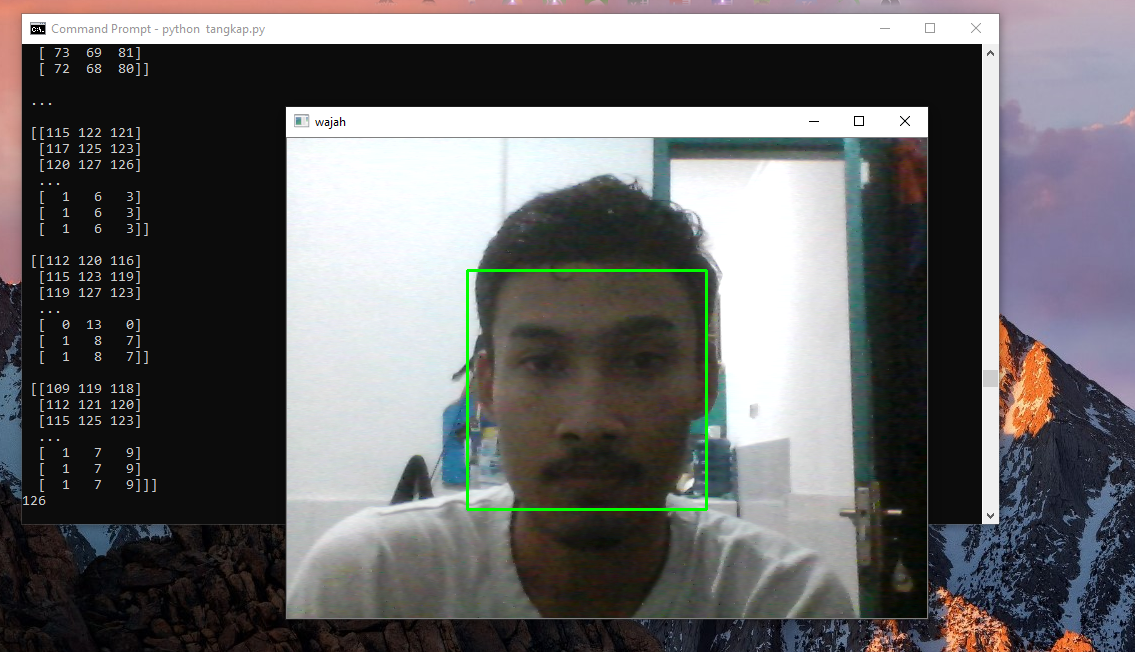Screen dimensions: 1135x652
Task: Minimize the Command Prompt window
Action: [x=885, y=29]
